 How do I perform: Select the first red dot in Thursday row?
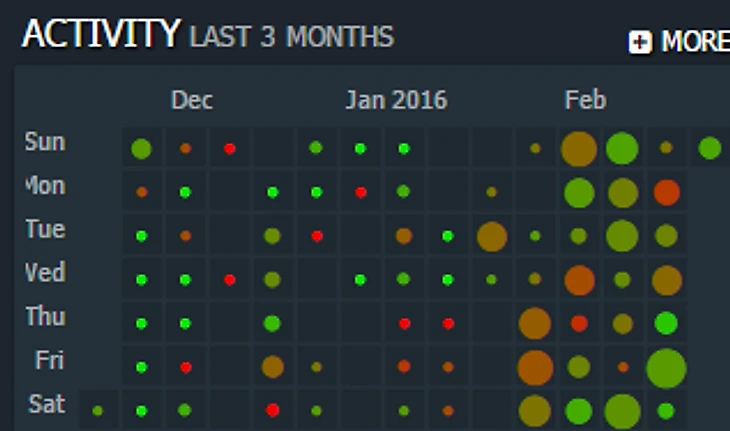tap(405, 323)
